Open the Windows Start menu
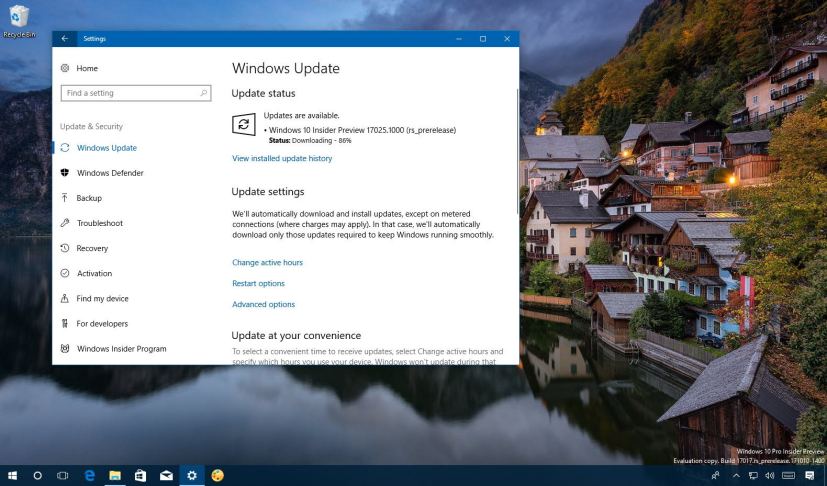Viewport: 827px width, 486px height. [x=12, y=475]
